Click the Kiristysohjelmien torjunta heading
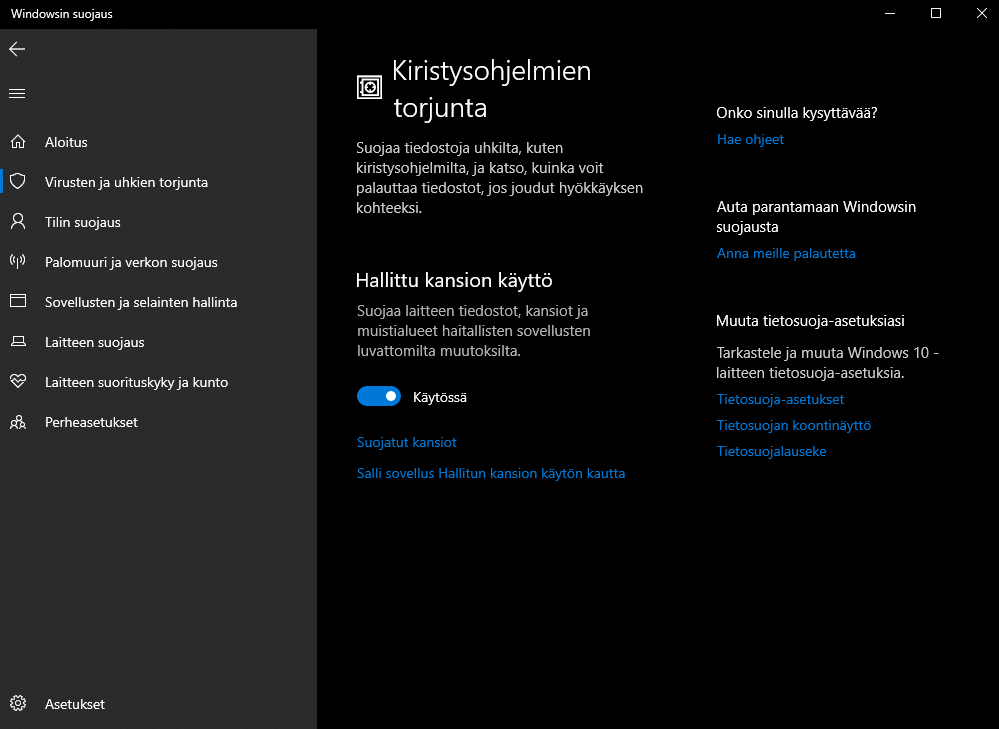Screen dimensions: 999x729 pyautogui.click(x=491, y=89)
